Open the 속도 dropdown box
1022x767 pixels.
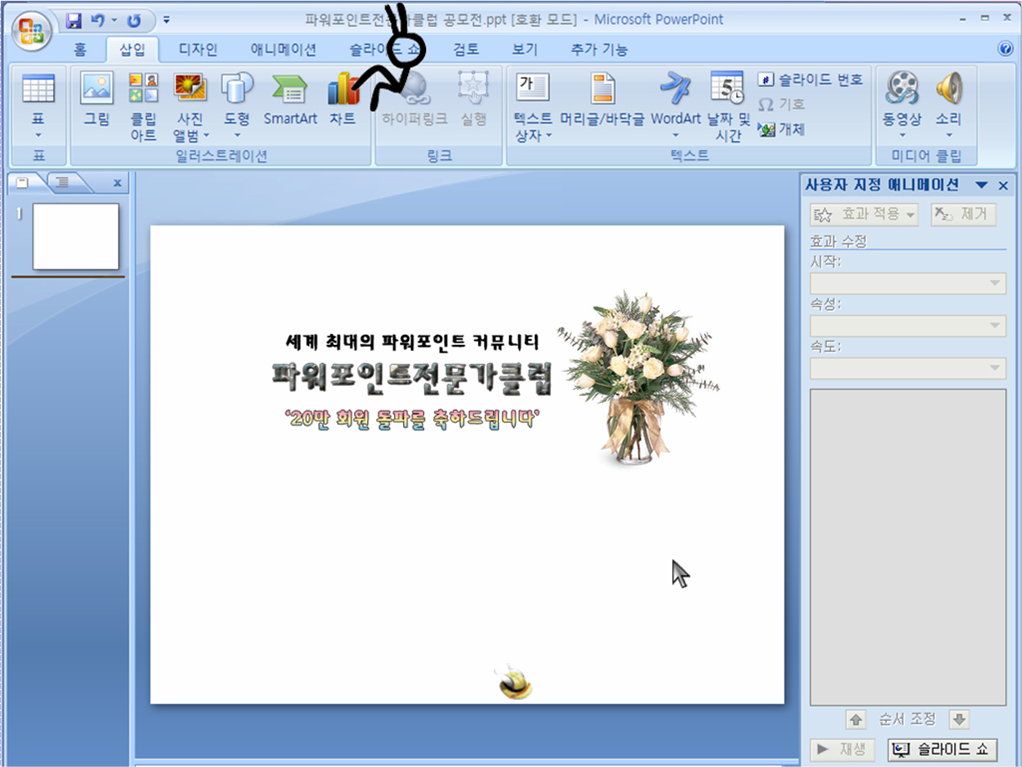[x=908, y=368]
